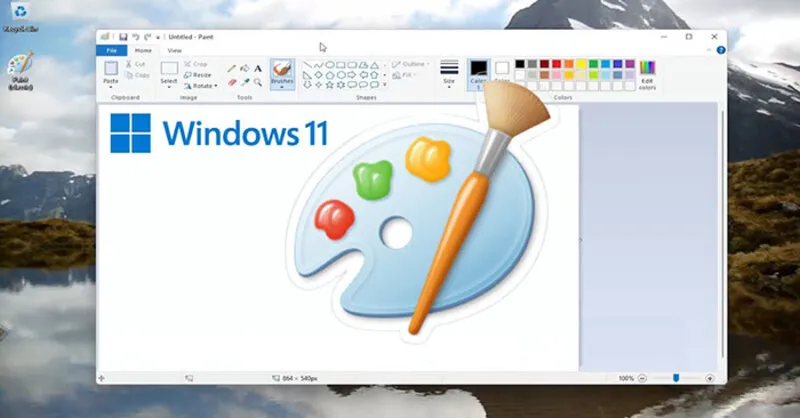800x418 pixels.
Task: Switch active color to Color 2
Action: click(502, 72)
